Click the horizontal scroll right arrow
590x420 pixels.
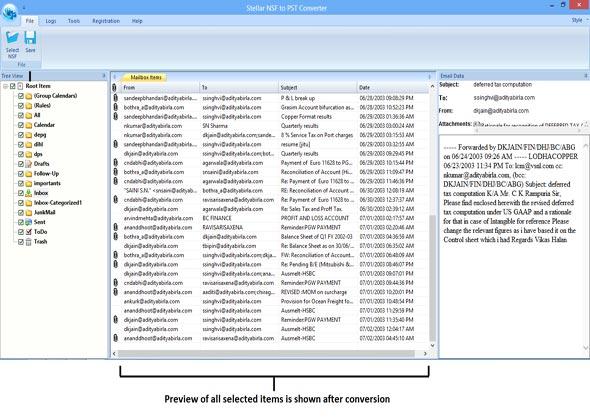[x=425, y=354]
